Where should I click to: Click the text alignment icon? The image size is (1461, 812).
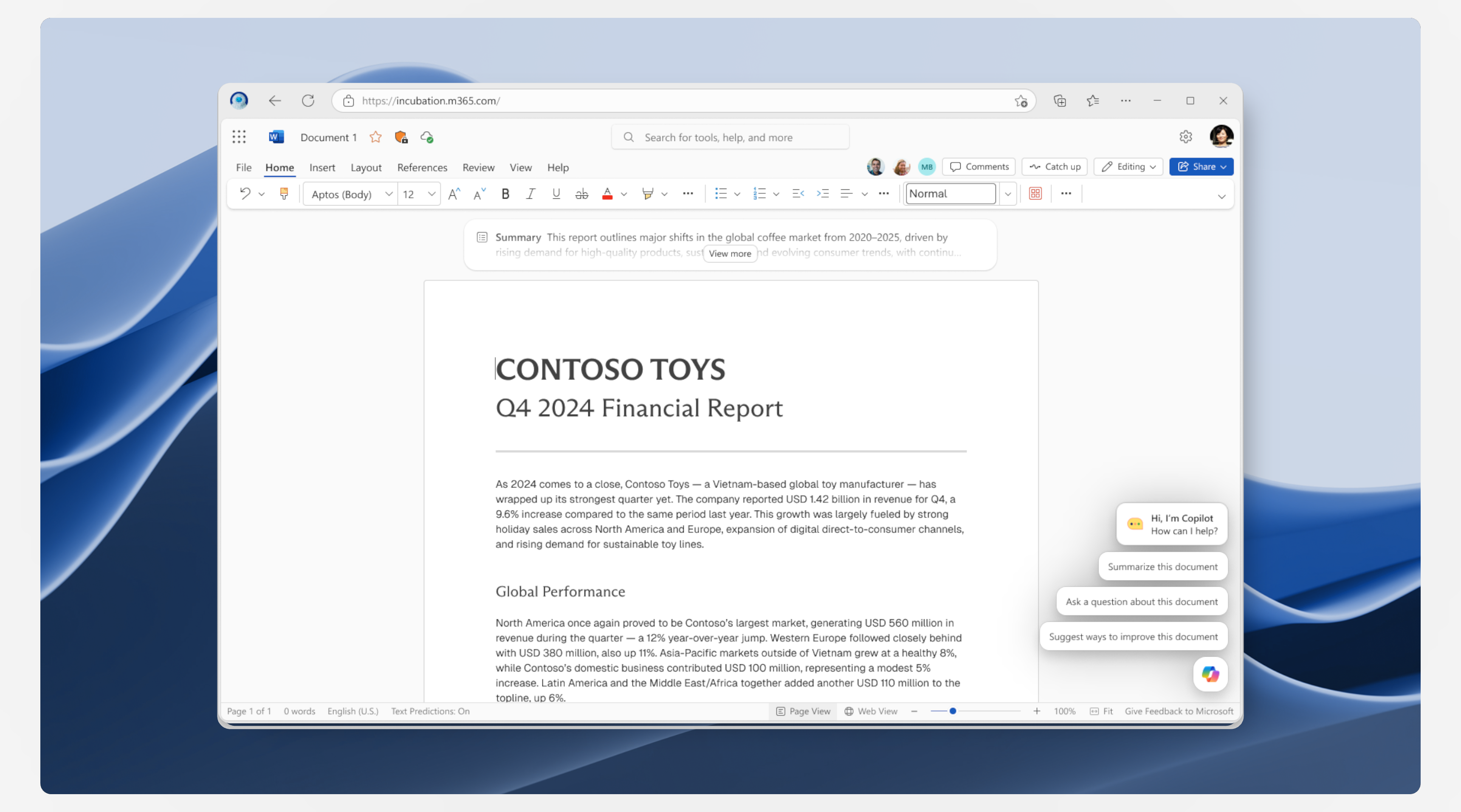847,194
